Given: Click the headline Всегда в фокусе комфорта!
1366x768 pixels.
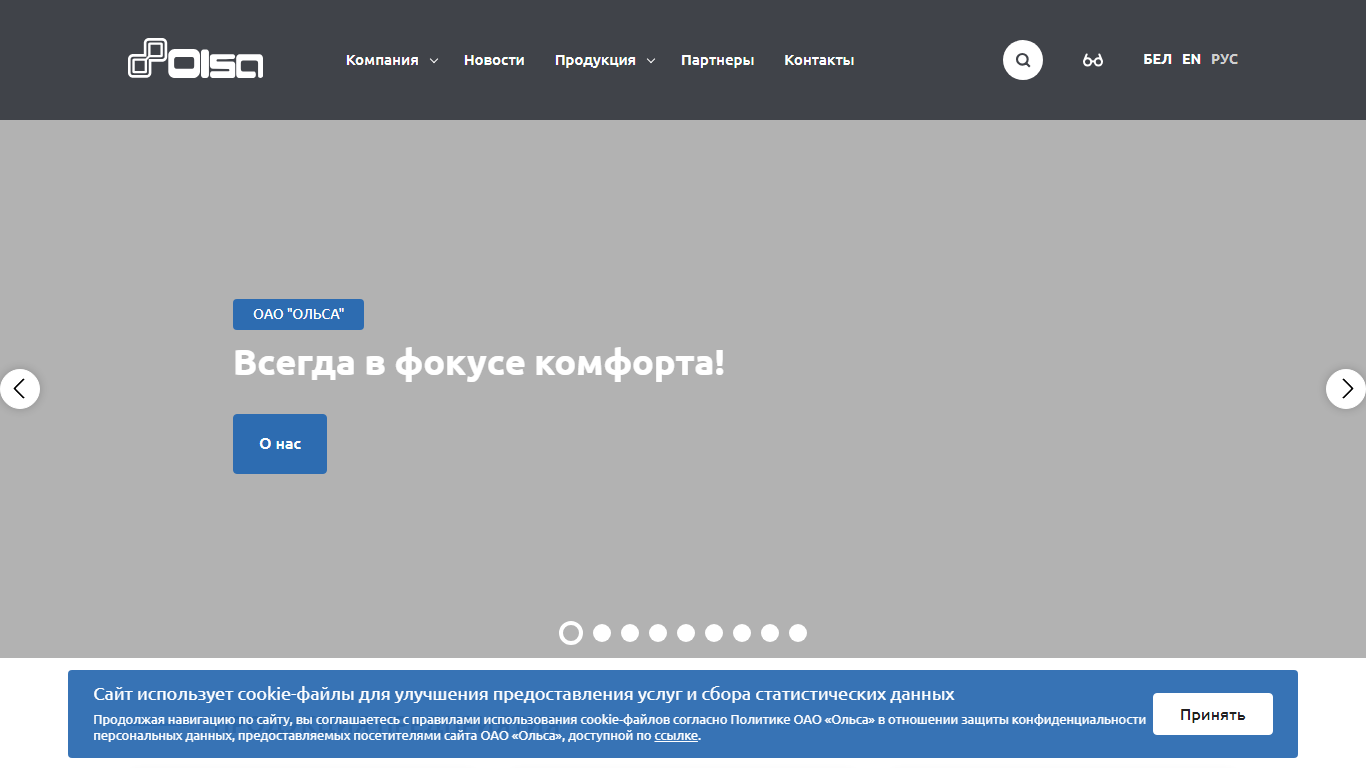Looking at the screenshot, I should click(479, 363).
